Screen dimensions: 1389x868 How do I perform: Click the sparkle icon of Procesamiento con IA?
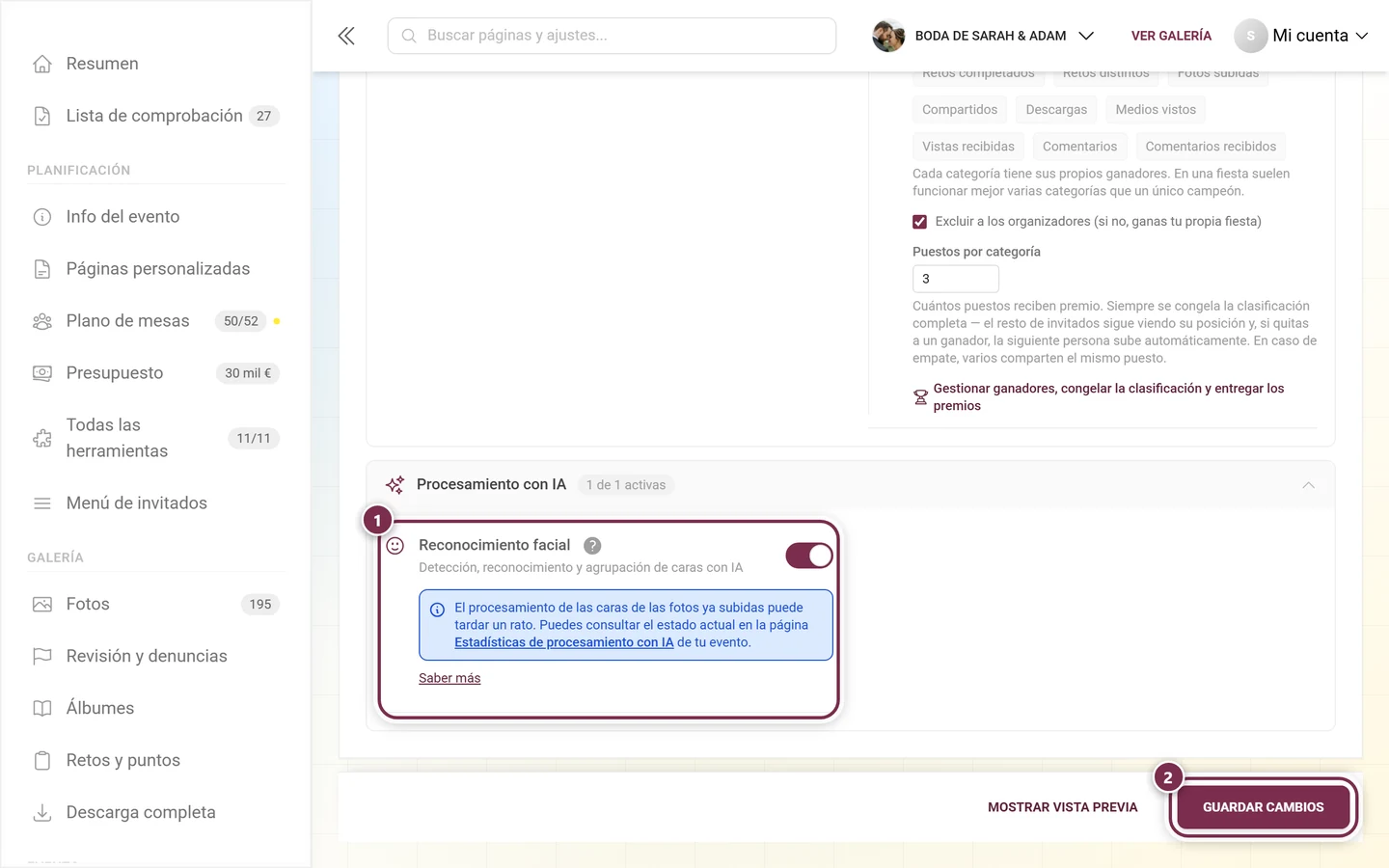(395, 485)
